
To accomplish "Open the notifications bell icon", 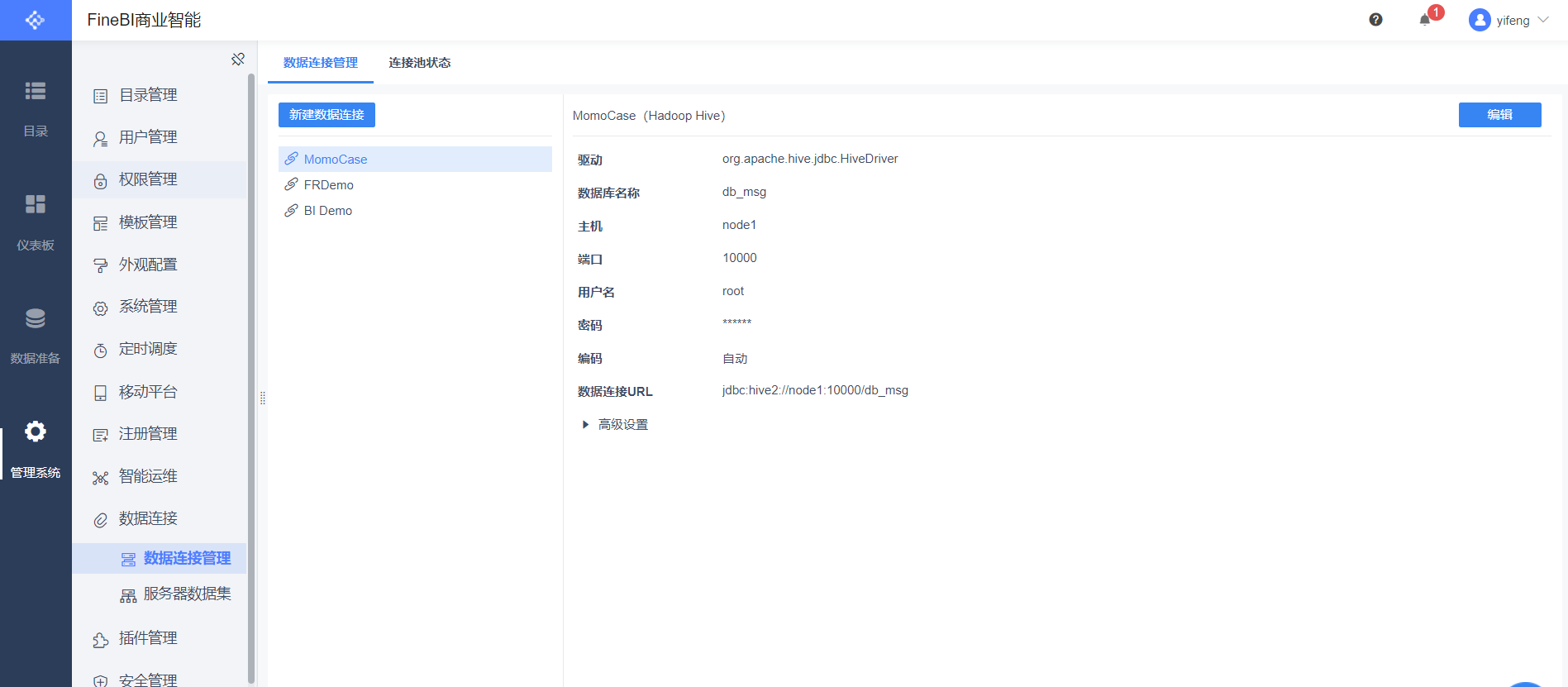I will [x=1424, y=20].
